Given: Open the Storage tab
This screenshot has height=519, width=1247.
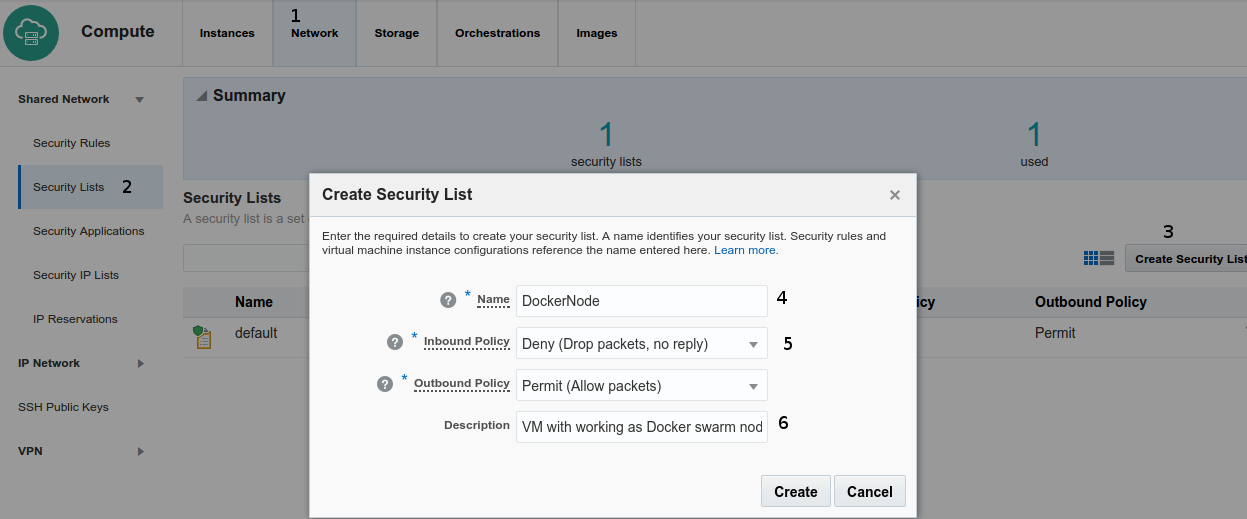Looking at the screenshot, I should [396, 33].
